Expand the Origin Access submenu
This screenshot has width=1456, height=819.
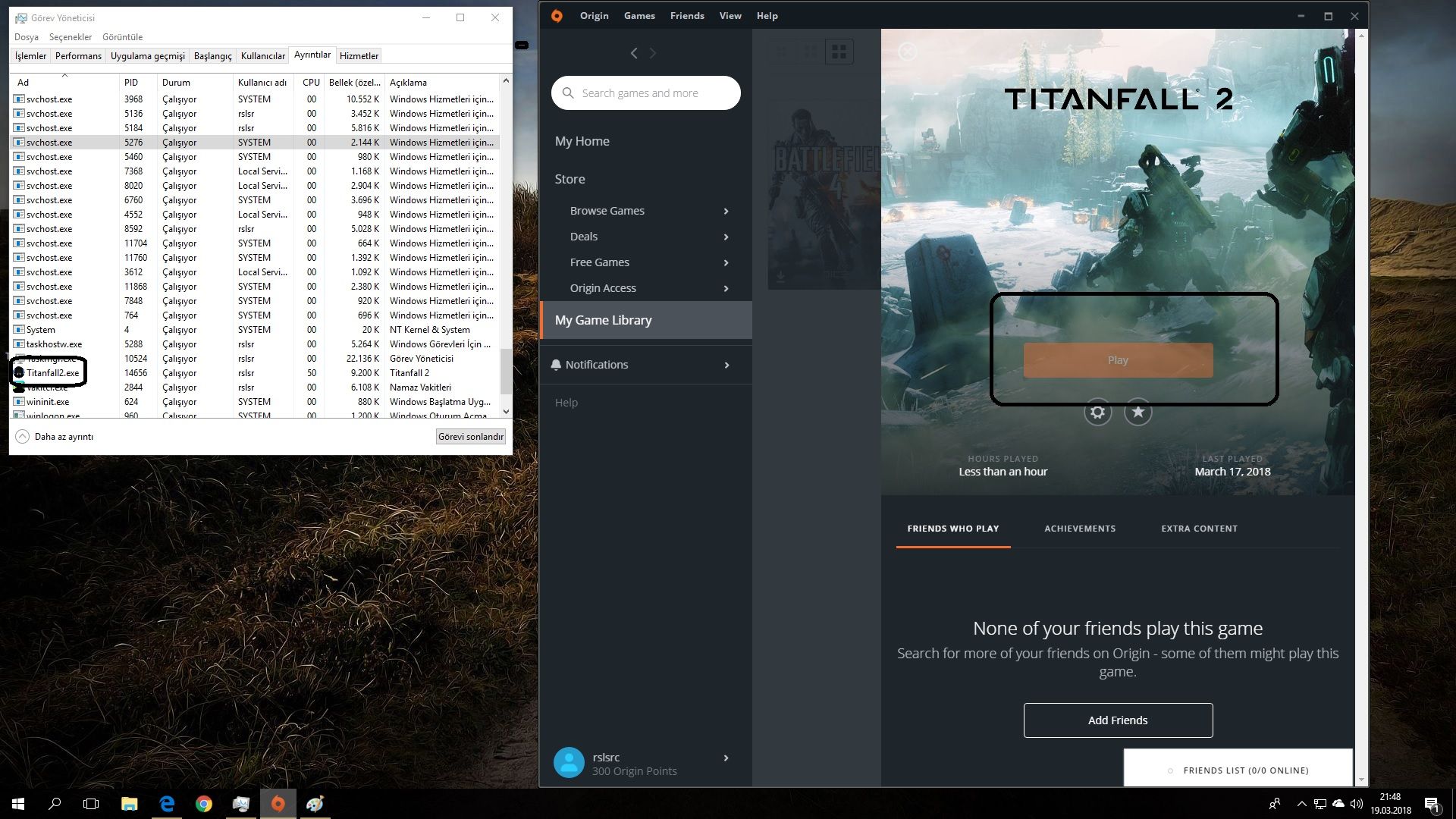(x=726, y=288)
